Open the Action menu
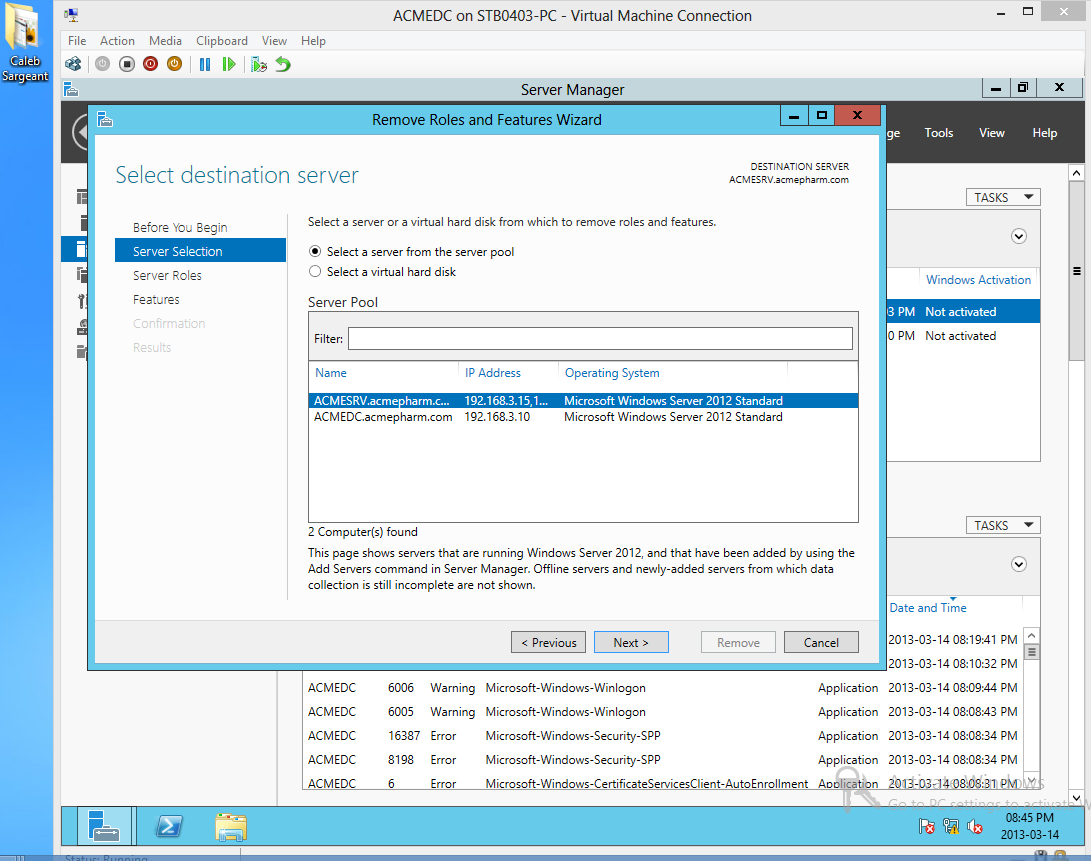The height and width of the screenshot is (861, 1091). [x=117, y=40]
